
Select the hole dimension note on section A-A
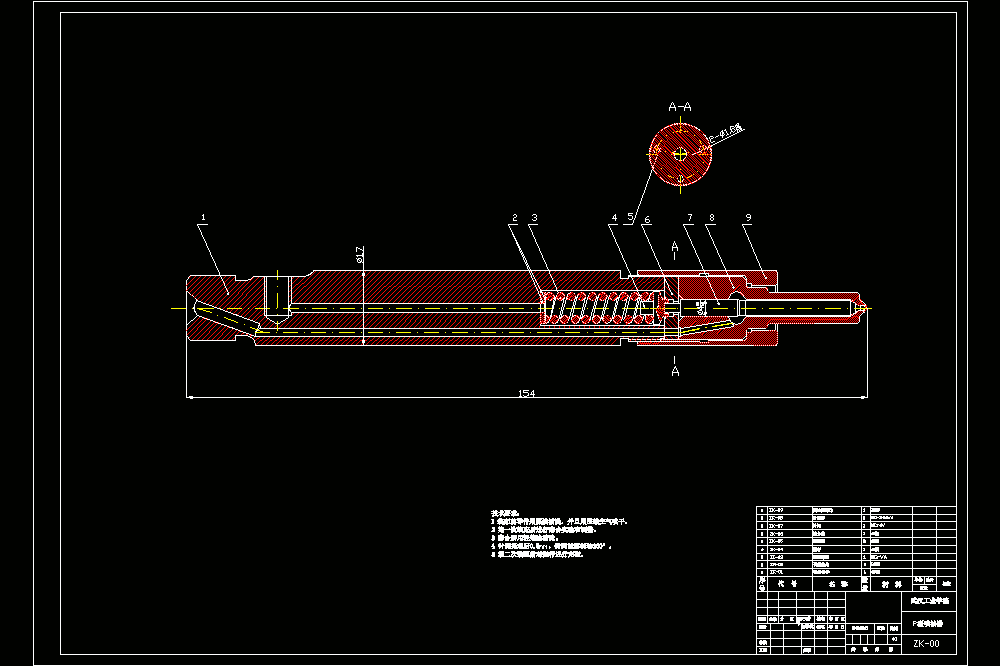tap(726, 133)
